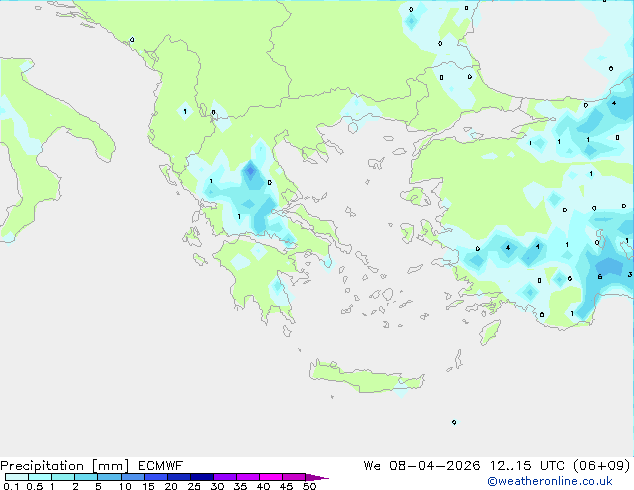Click the map value '3' at the right edge
Viewport: 634px width, 490px height.
[630, 275]
